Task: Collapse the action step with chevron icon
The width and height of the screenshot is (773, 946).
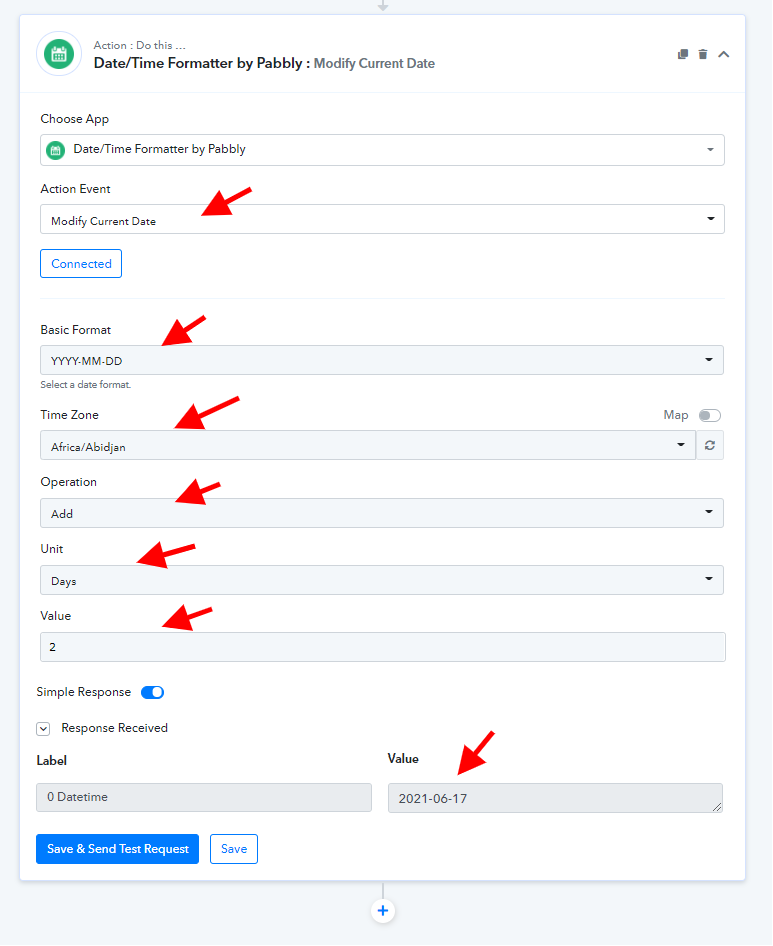Action: [724, 54]
